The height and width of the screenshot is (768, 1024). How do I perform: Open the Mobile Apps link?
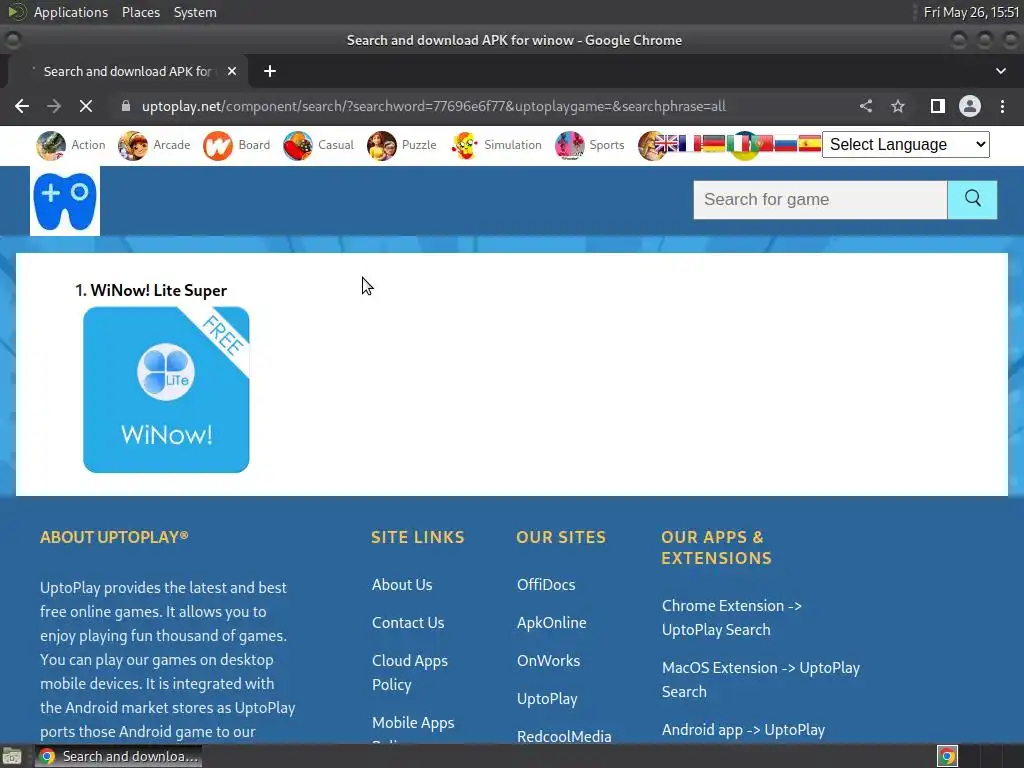pos(413,722)
